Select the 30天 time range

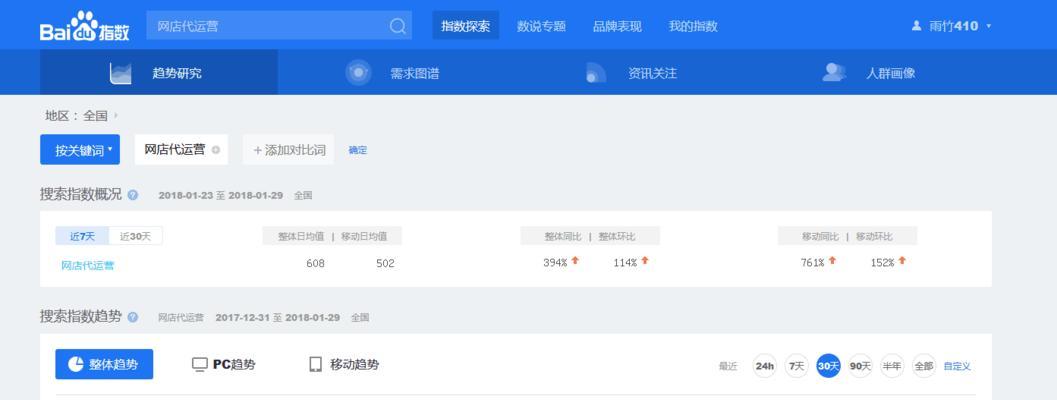tap(828, 366)
